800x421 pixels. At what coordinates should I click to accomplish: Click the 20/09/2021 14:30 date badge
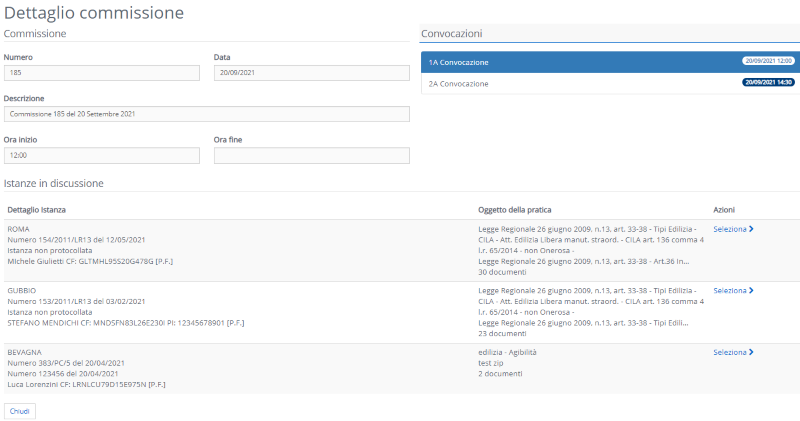[x=768, y=83]
